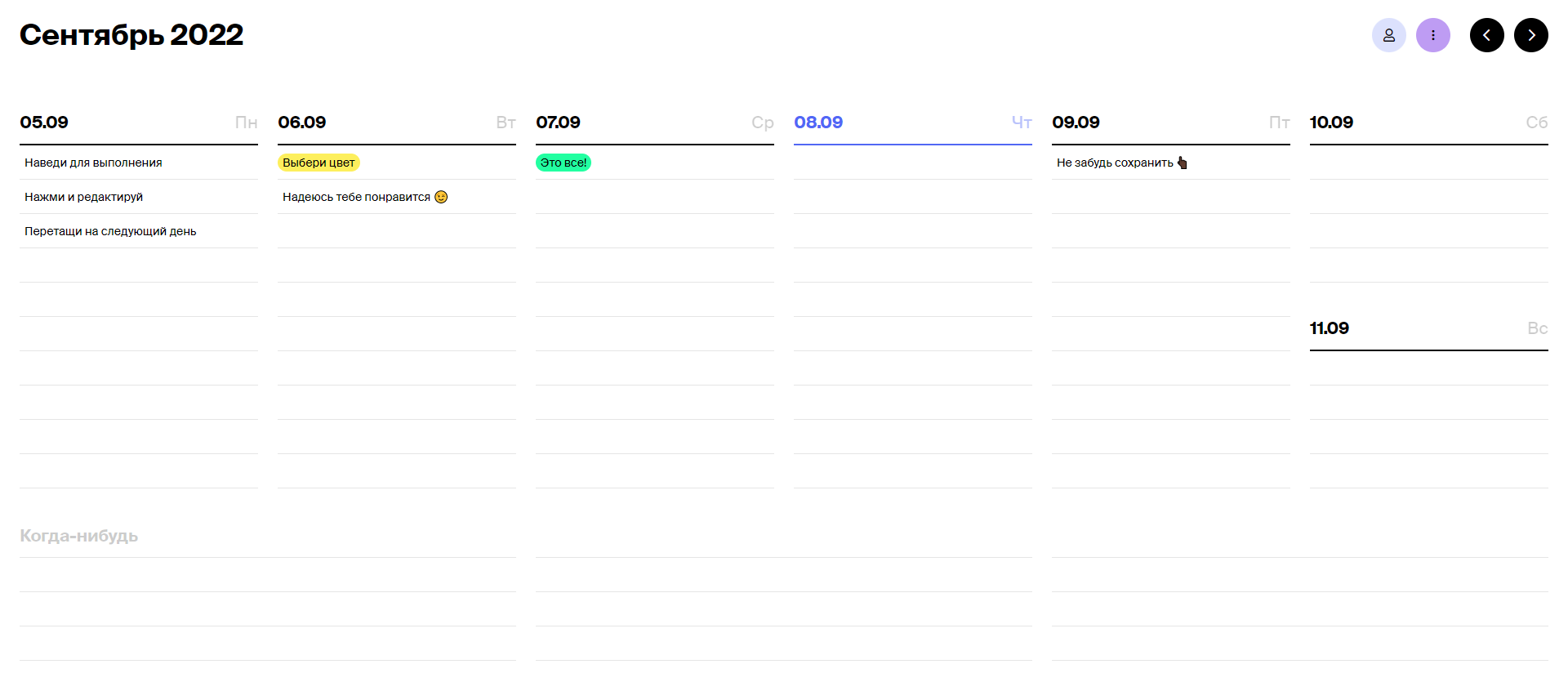Image resolution: width=1568 pixels, height=682 pixels.
Task: Select task "Не забудь сохранить"
Action: (x=1115, y=163)
